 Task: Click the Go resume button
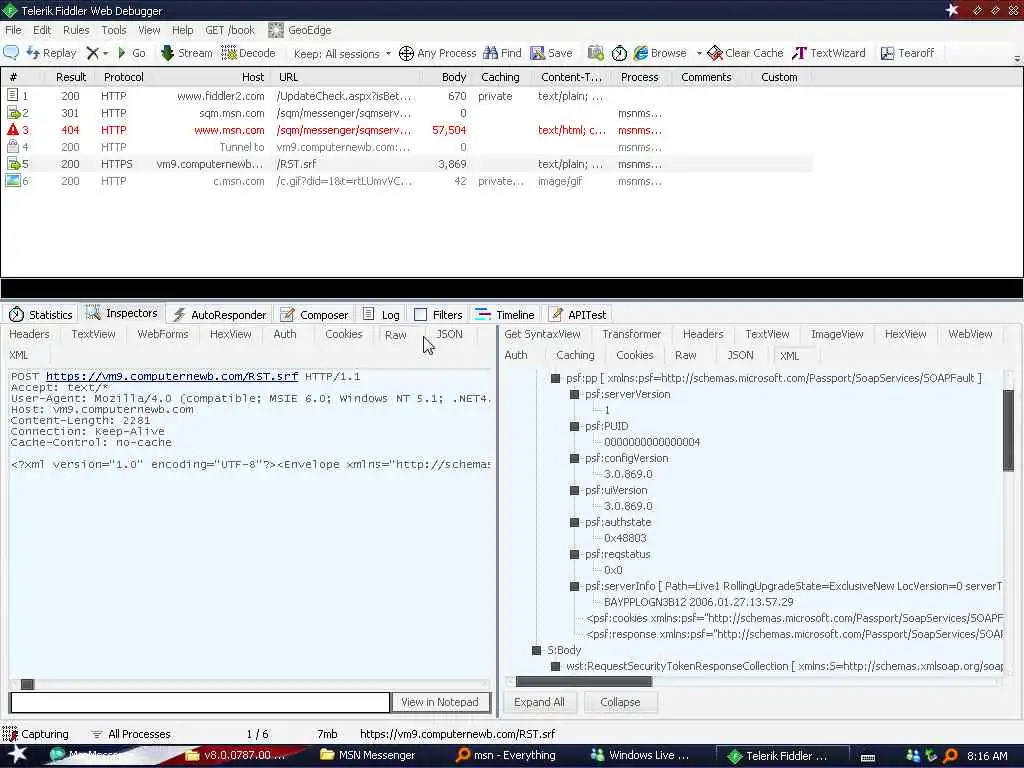click(131, 54)
